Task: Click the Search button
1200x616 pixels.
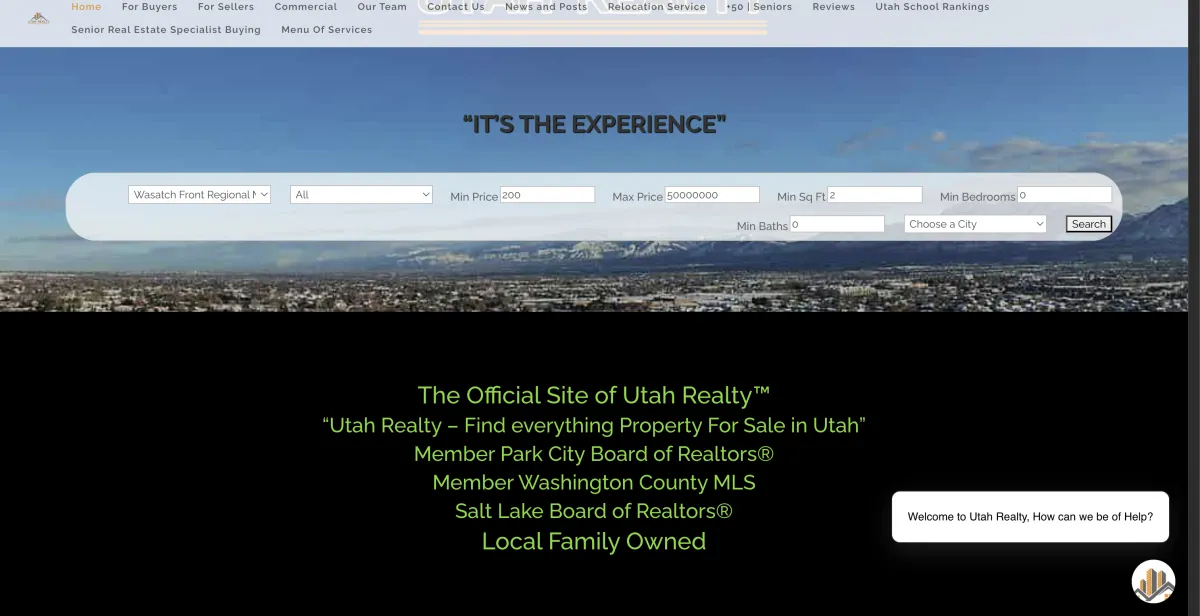Action: point(1089,224)
